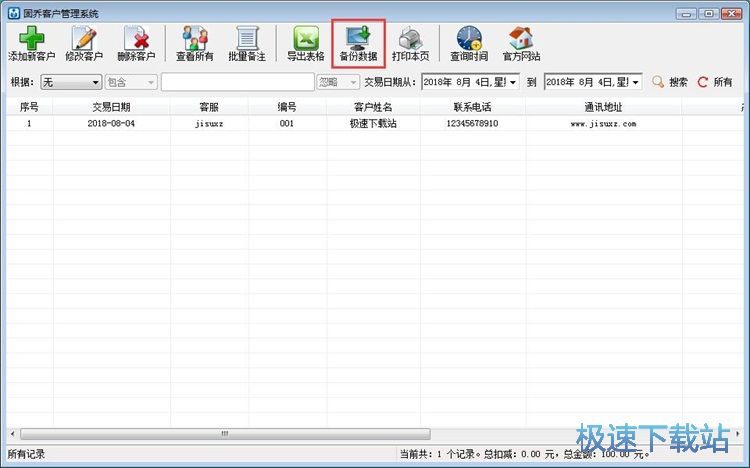The image size is (750, 468).
Task: Open 查询时间 clock icon
Action: coord(469,38)
